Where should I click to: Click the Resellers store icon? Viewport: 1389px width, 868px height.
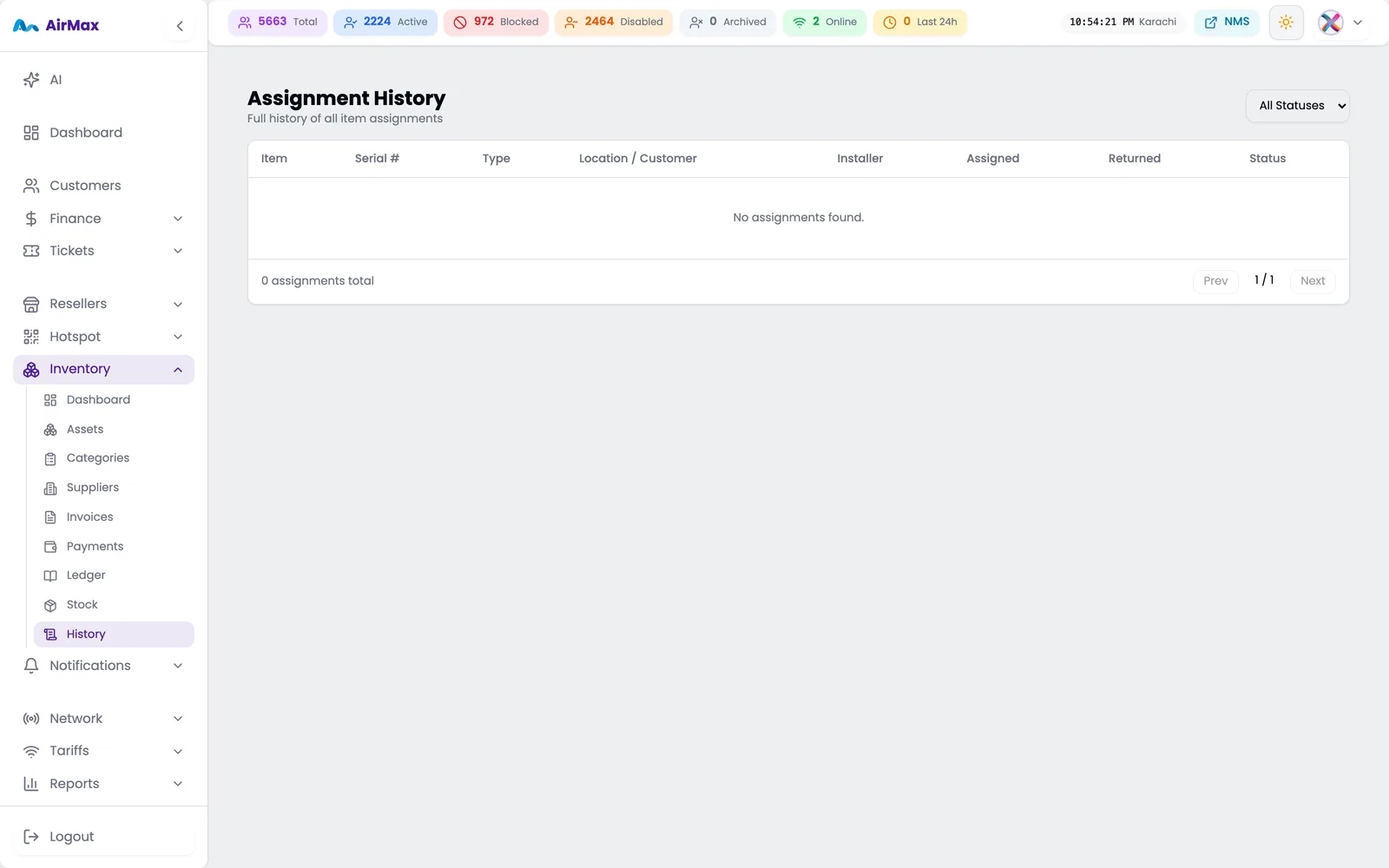[x=31, y=304]
